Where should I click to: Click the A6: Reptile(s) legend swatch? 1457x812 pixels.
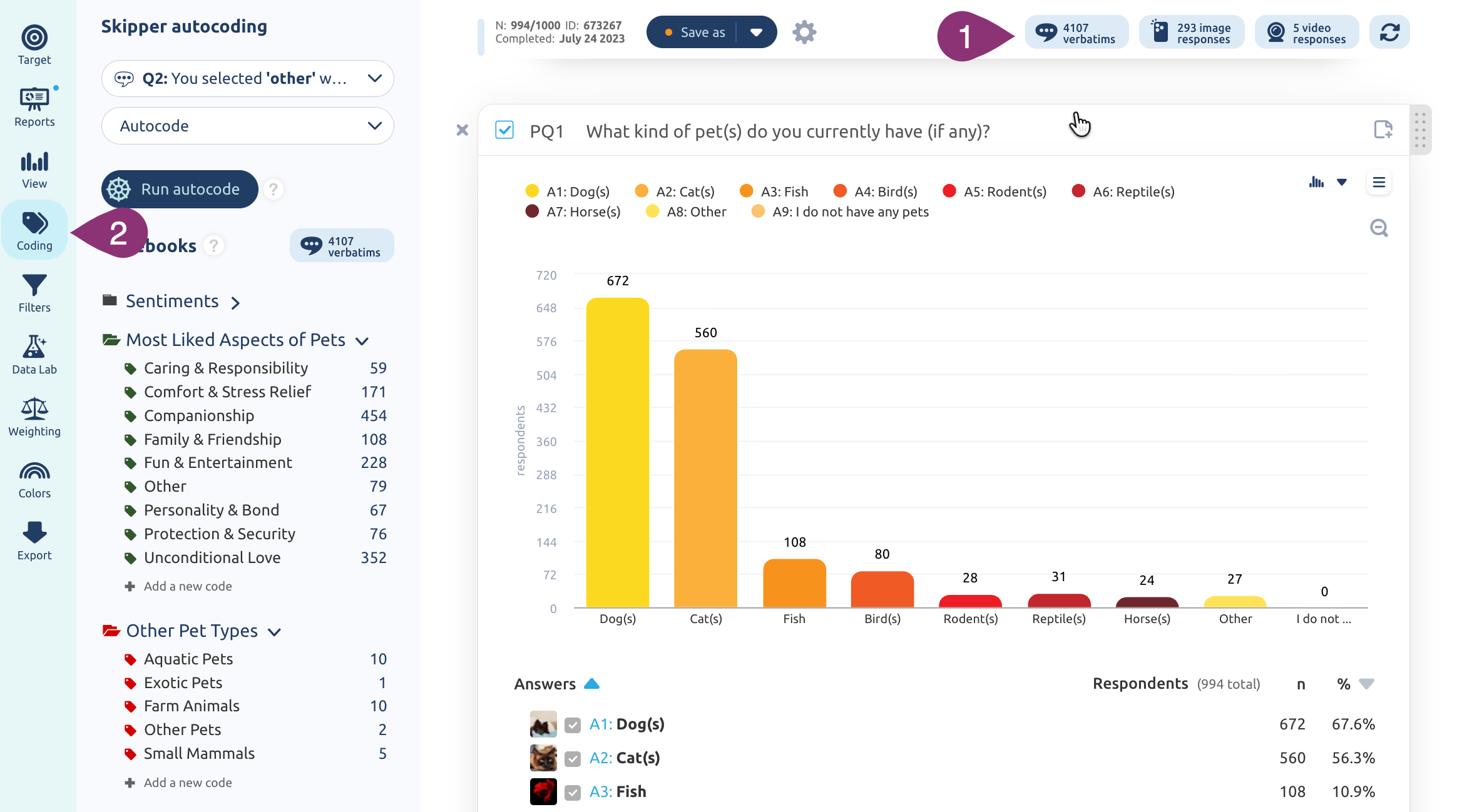tap(1078, 191)
